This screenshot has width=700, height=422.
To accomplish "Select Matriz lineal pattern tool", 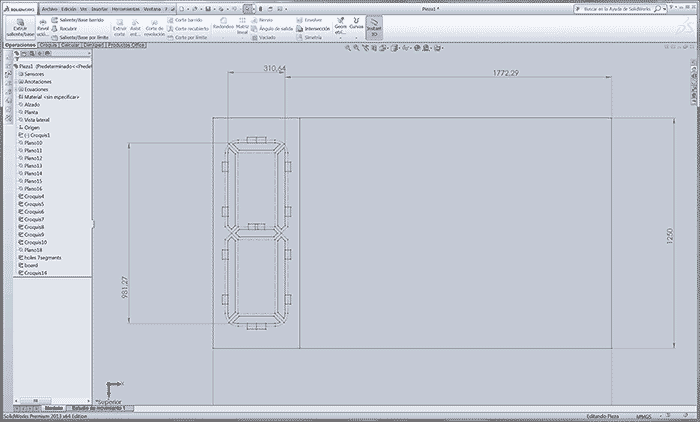I will (242, 25).
